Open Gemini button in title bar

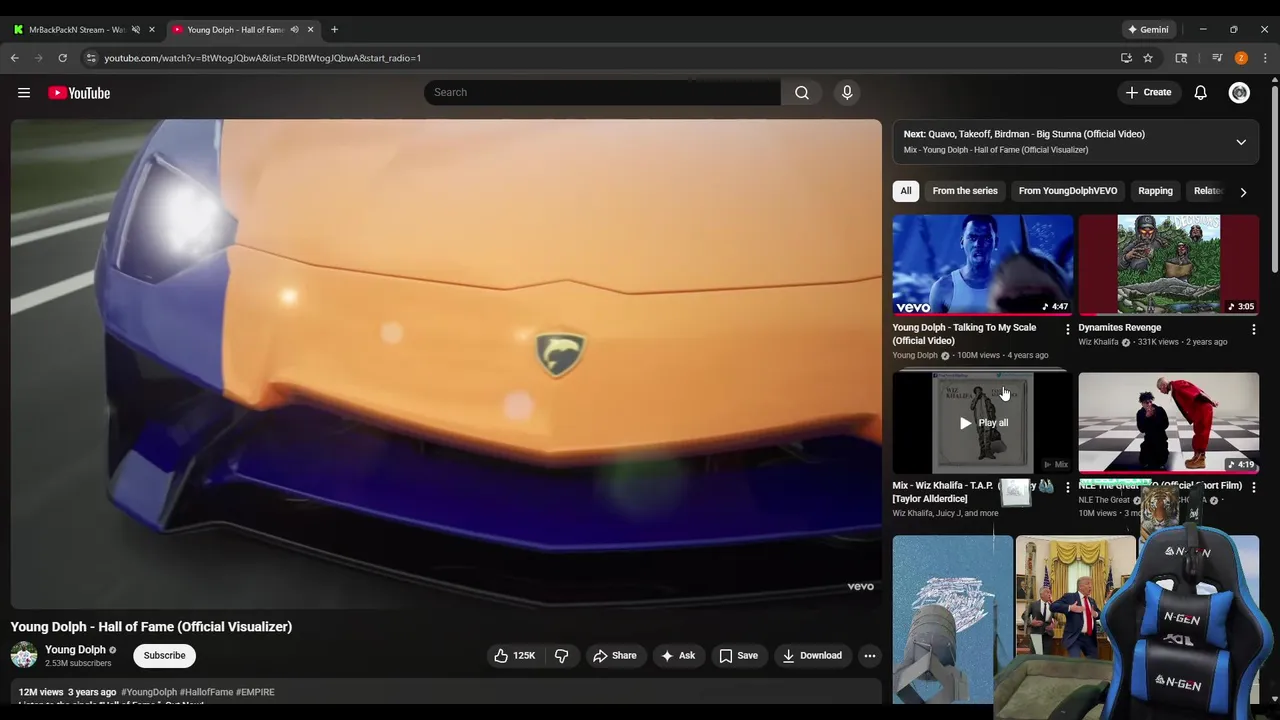pyautogui.click(x=1148, y=29)
